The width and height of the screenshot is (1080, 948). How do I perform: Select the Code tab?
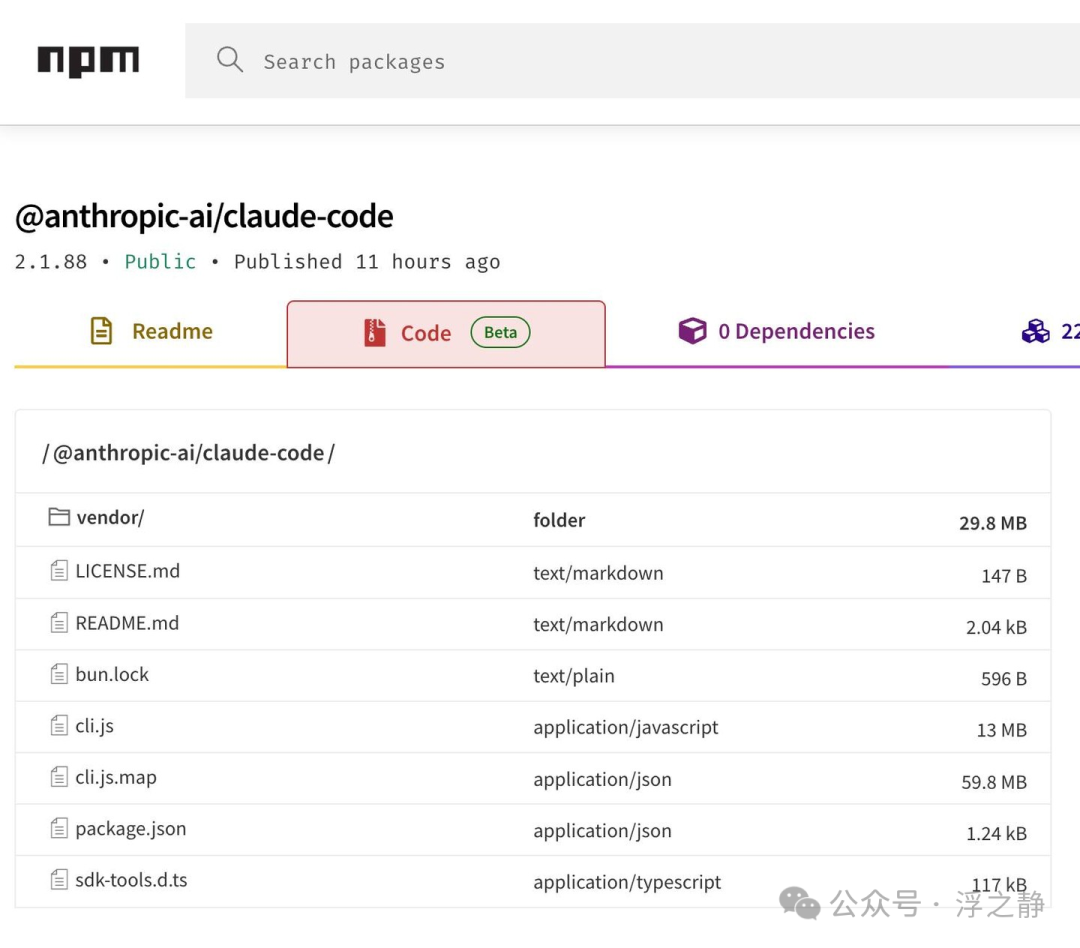click(x=446, y=333)
